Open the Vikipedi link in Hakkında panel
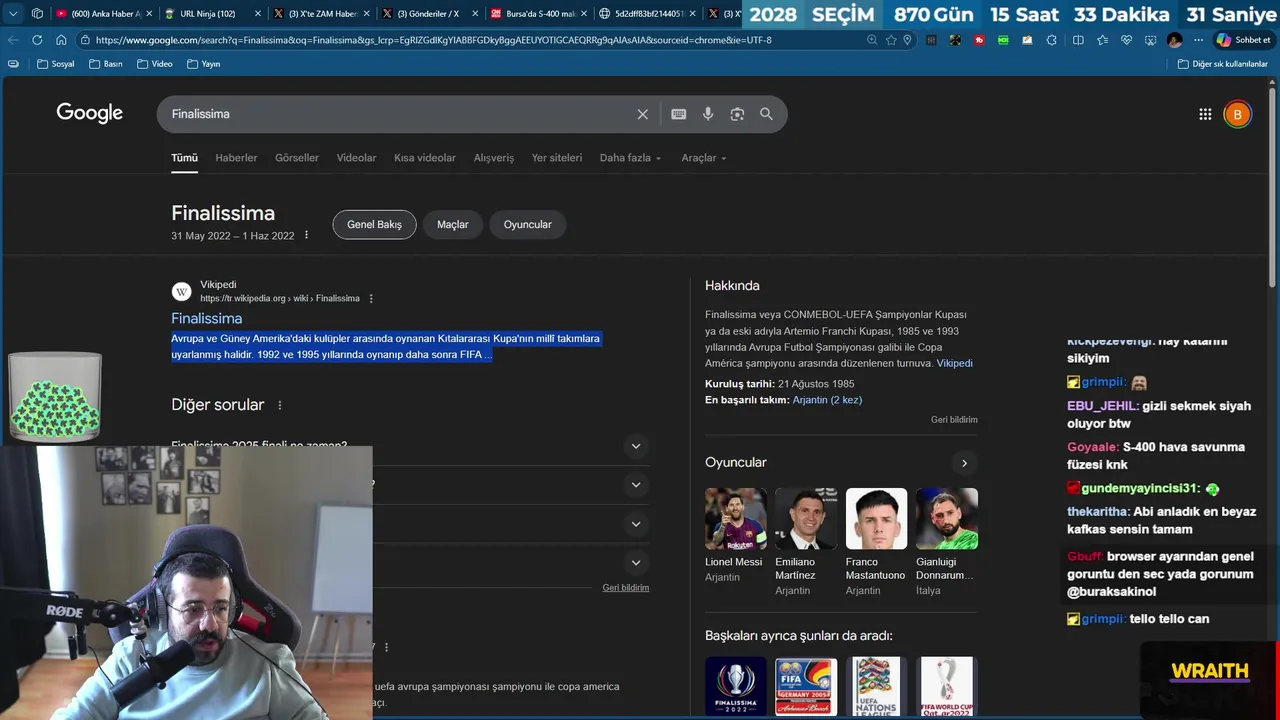Image resolution: width=1280 pixels, height=720 pixels. [955, 363]
